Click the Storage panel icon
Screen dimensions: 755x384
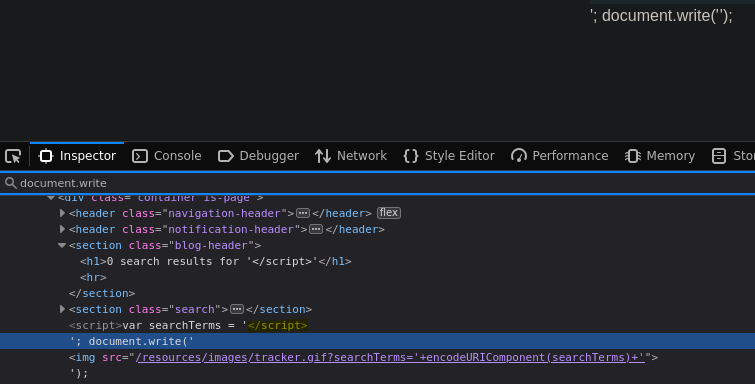click(718, 156)
